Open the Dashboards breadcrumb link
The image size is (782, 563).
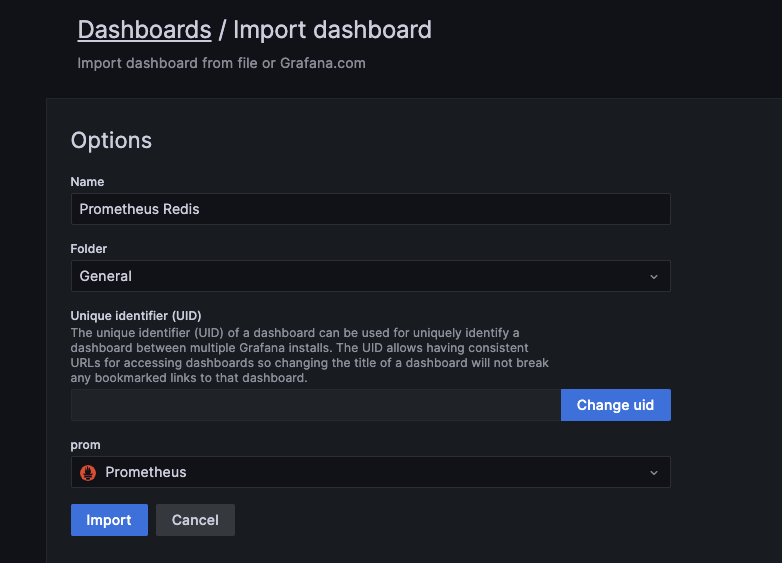(144, 30)
